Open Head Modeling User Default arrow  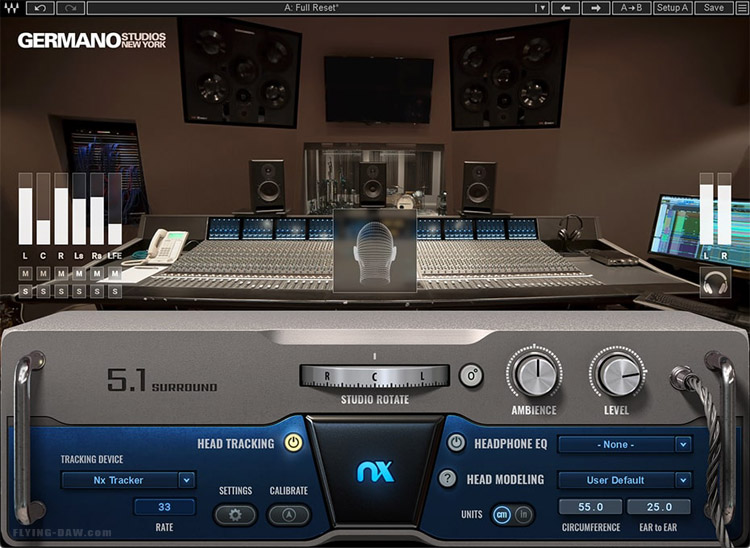[x=684, y=480]
